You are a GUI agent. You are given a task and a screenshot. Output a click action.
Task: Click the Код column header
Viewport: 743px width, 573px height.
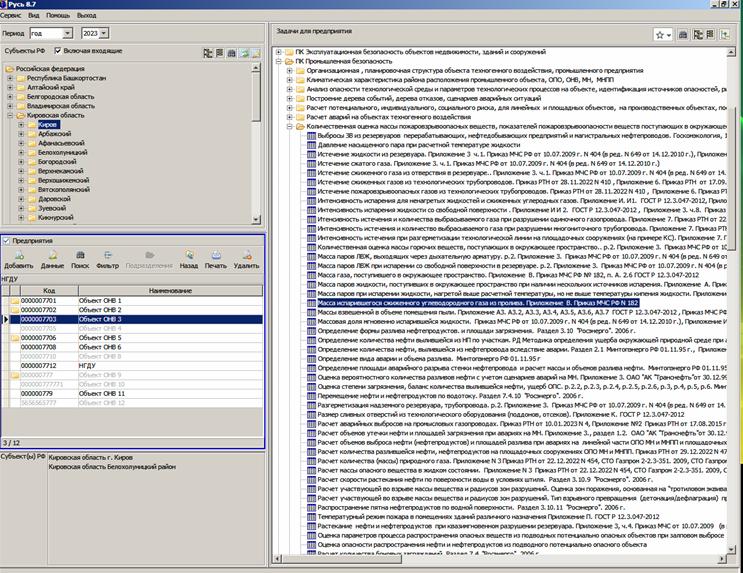[47, 289]
